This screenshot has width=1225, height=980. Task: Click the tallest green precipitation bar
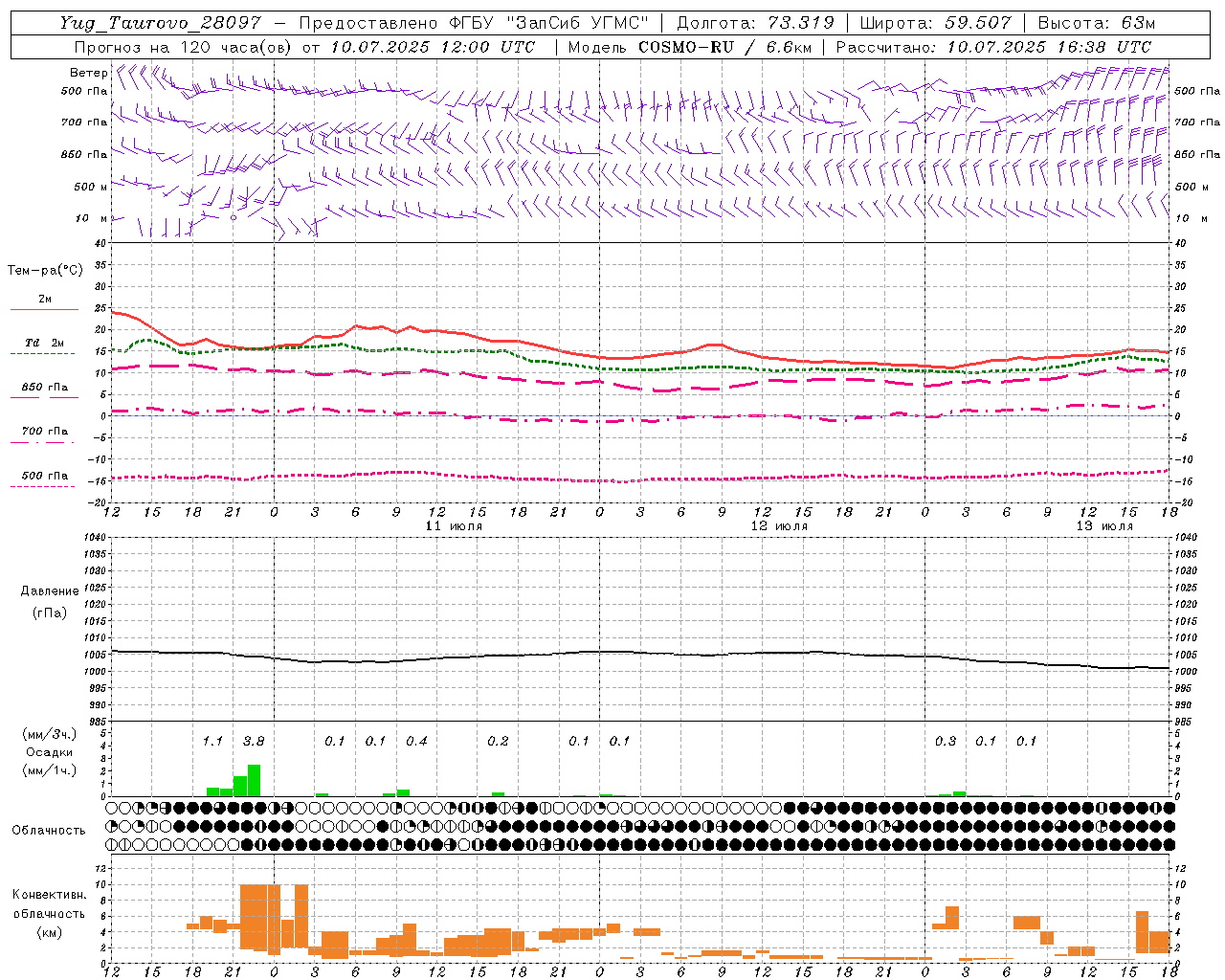pos(254,781)
